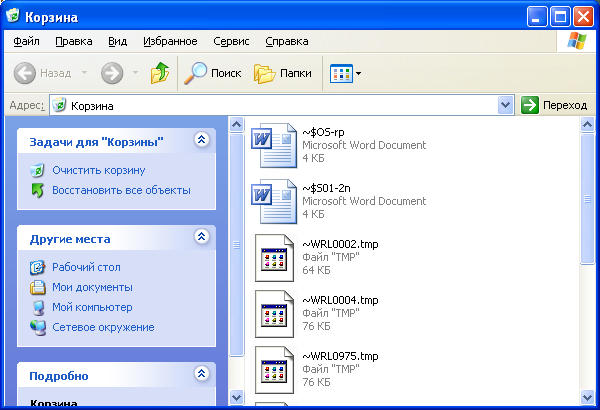Minimize the Корзина window

click(x=536, y=17)
